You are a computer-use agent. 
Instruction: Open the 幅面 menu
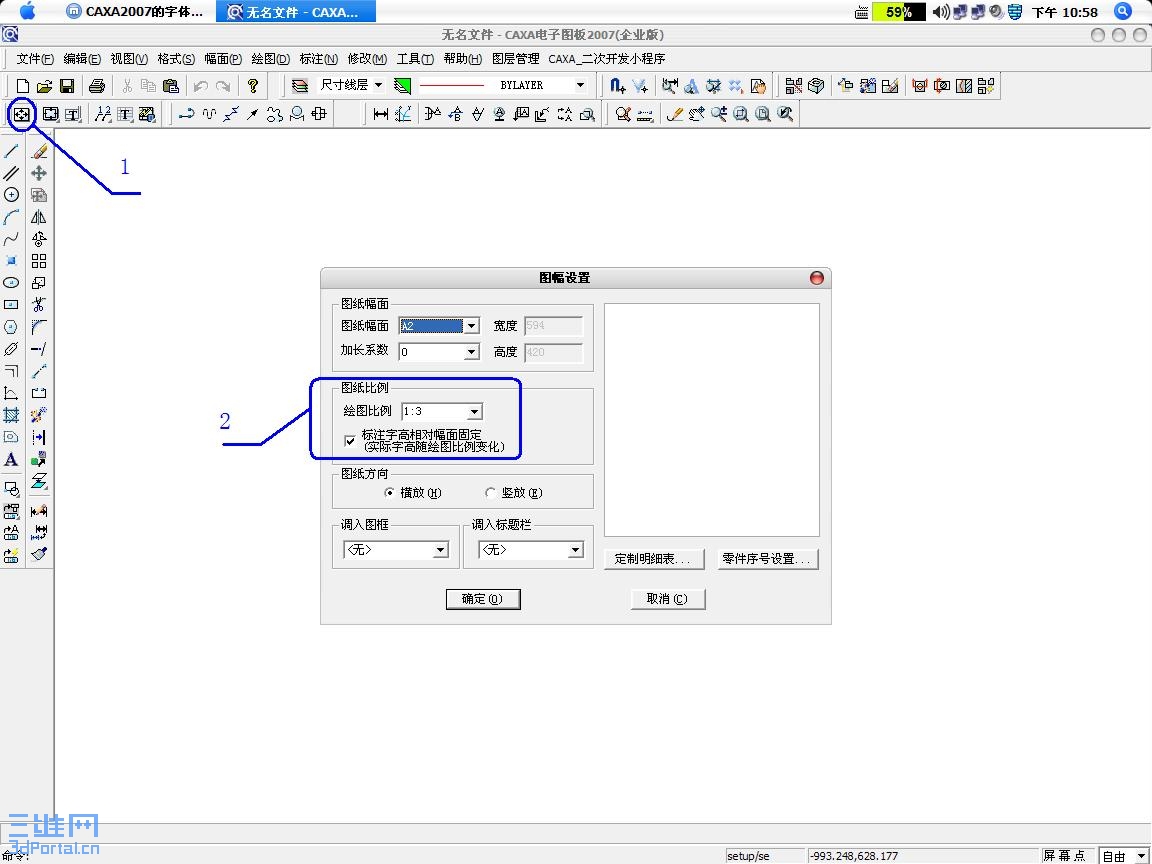223,59
